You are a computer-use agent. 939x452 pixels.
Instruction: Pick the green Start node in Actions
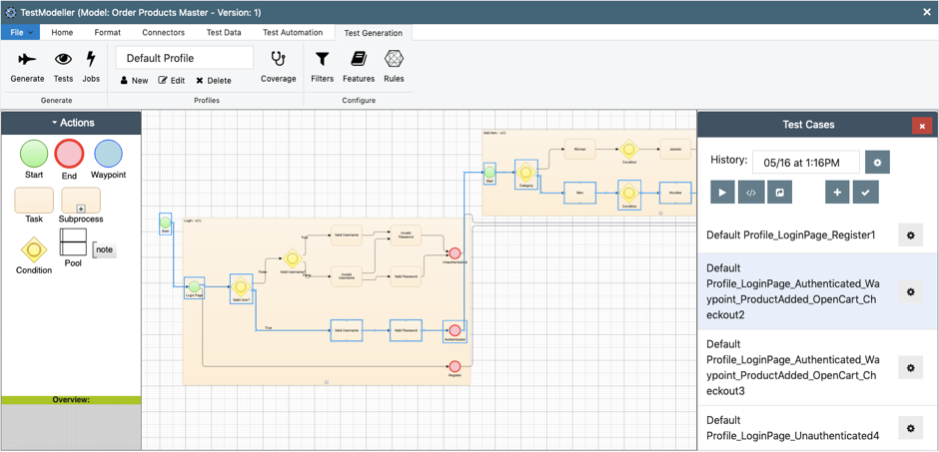(34, 153)
